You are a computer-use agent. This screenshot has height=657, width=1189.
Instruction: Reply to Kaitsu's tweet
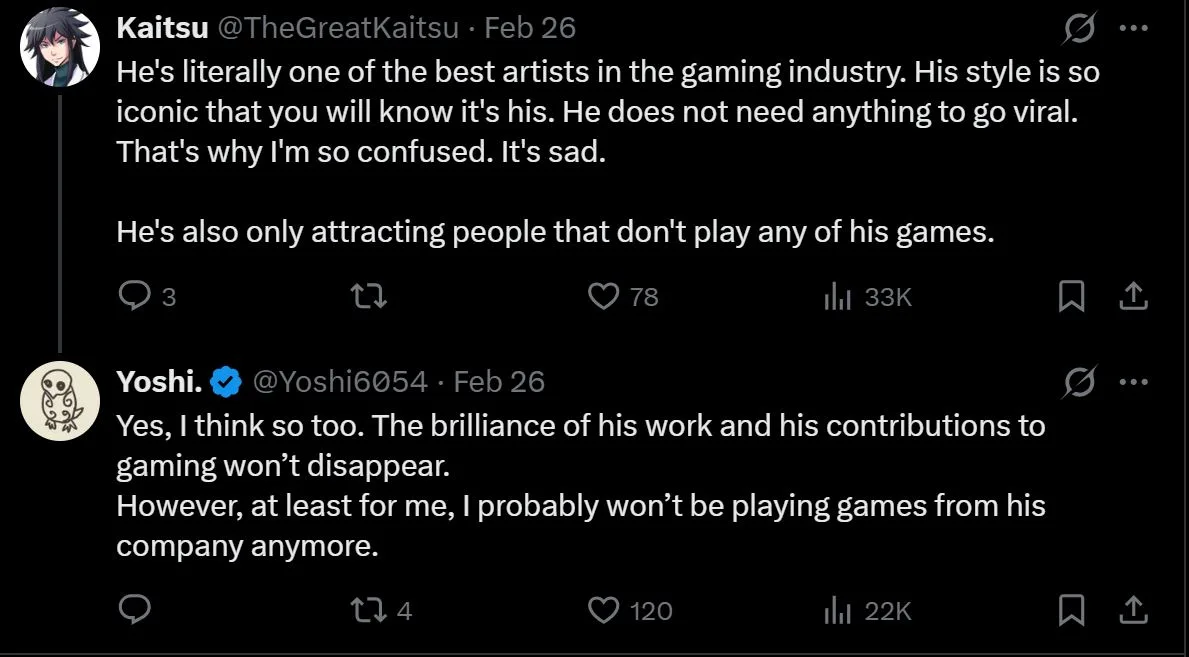[x=134, y=296]
